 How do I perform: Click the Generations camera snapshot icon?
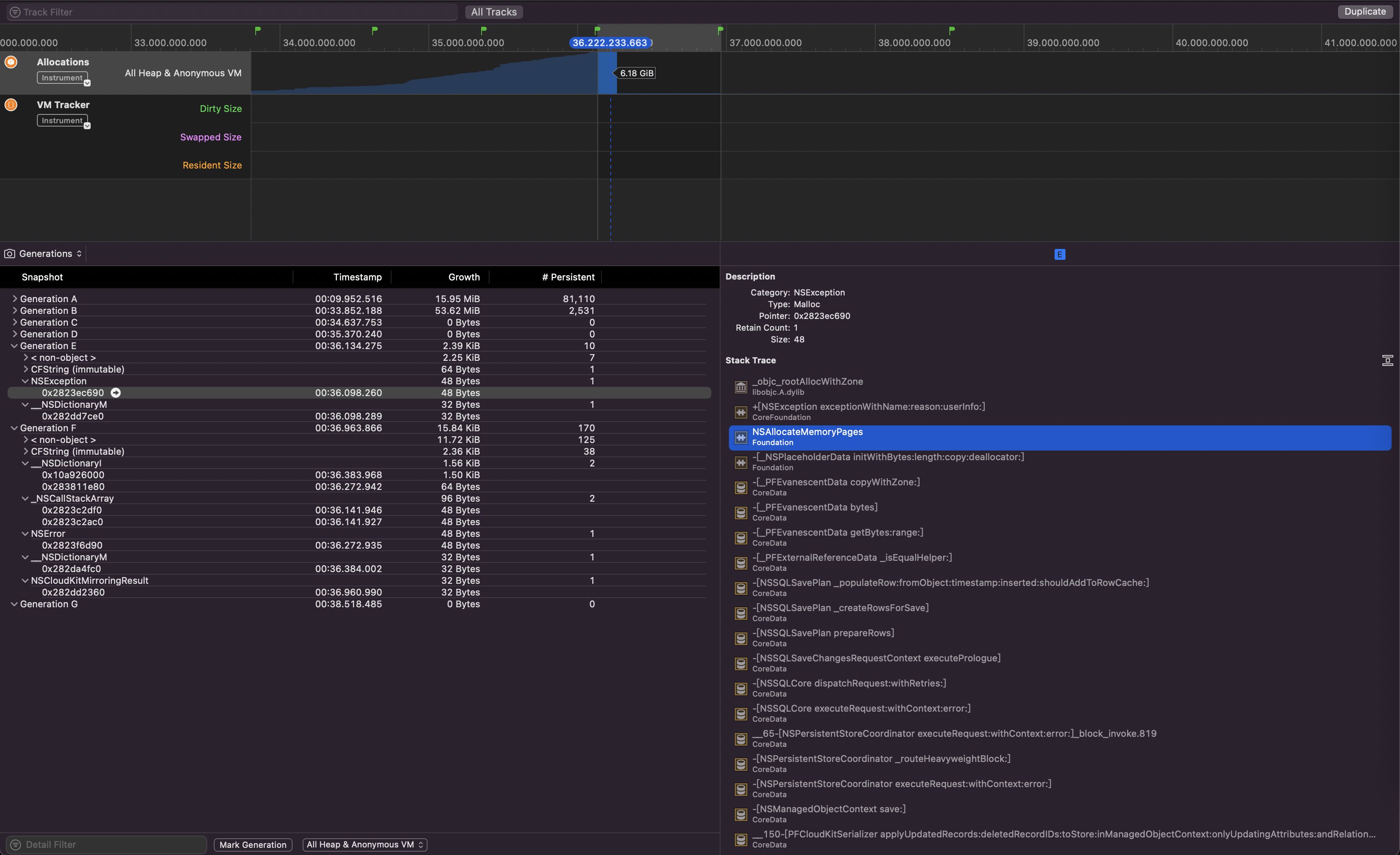point(10,254)
